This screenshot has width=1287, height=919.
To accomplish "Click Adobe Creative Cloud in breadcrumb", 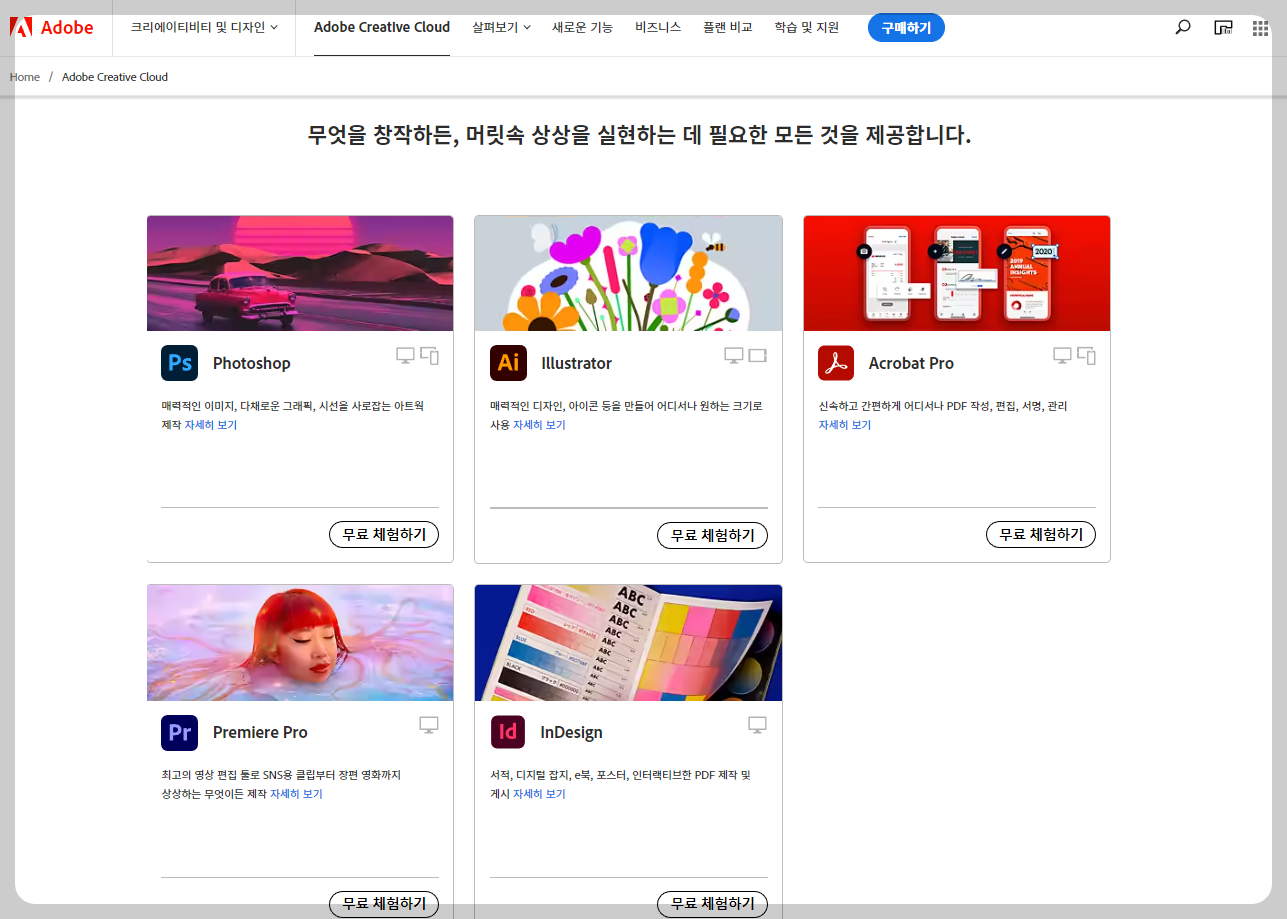I will (x=115, y=77).
